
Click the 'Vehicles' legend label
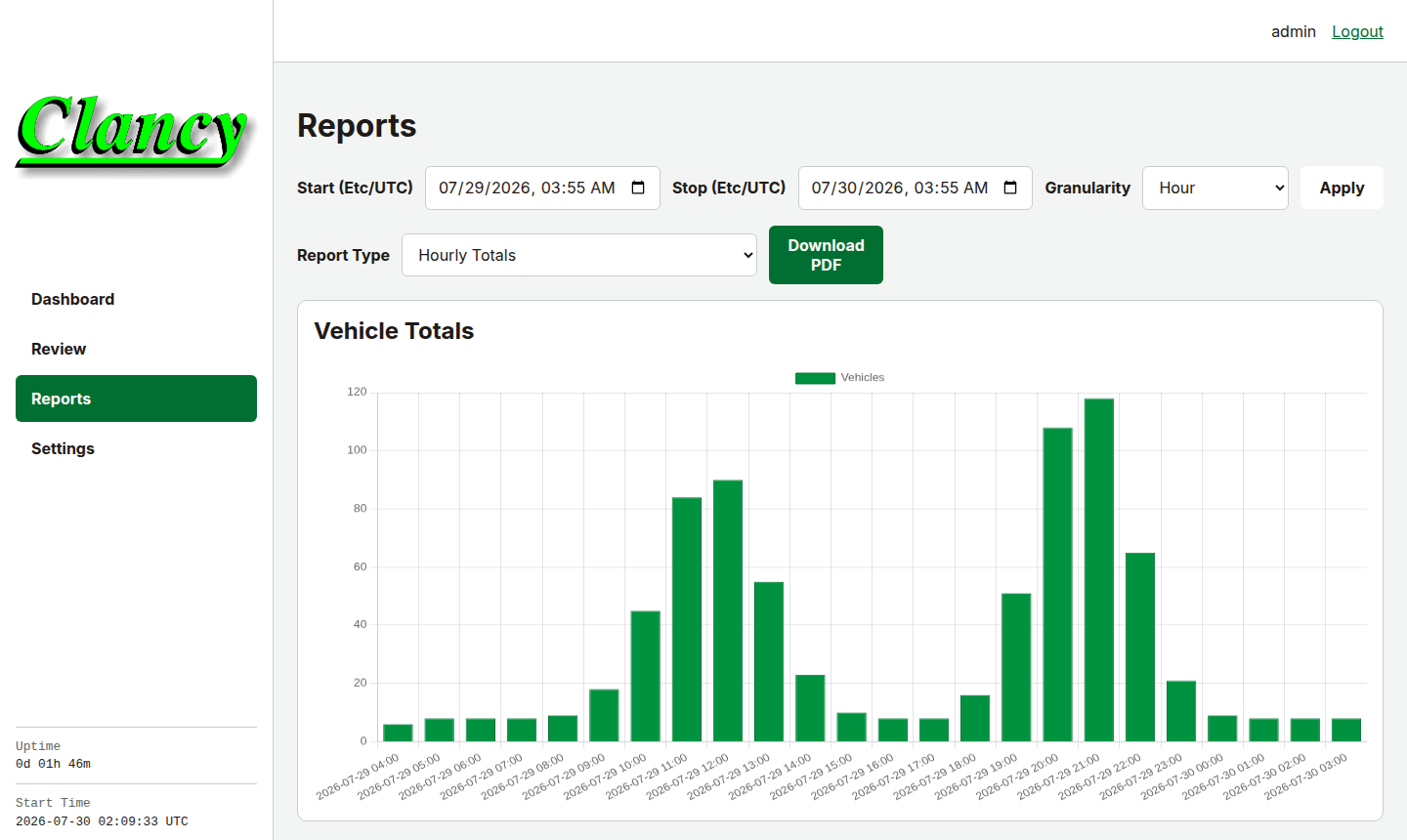tap(863, 378)
